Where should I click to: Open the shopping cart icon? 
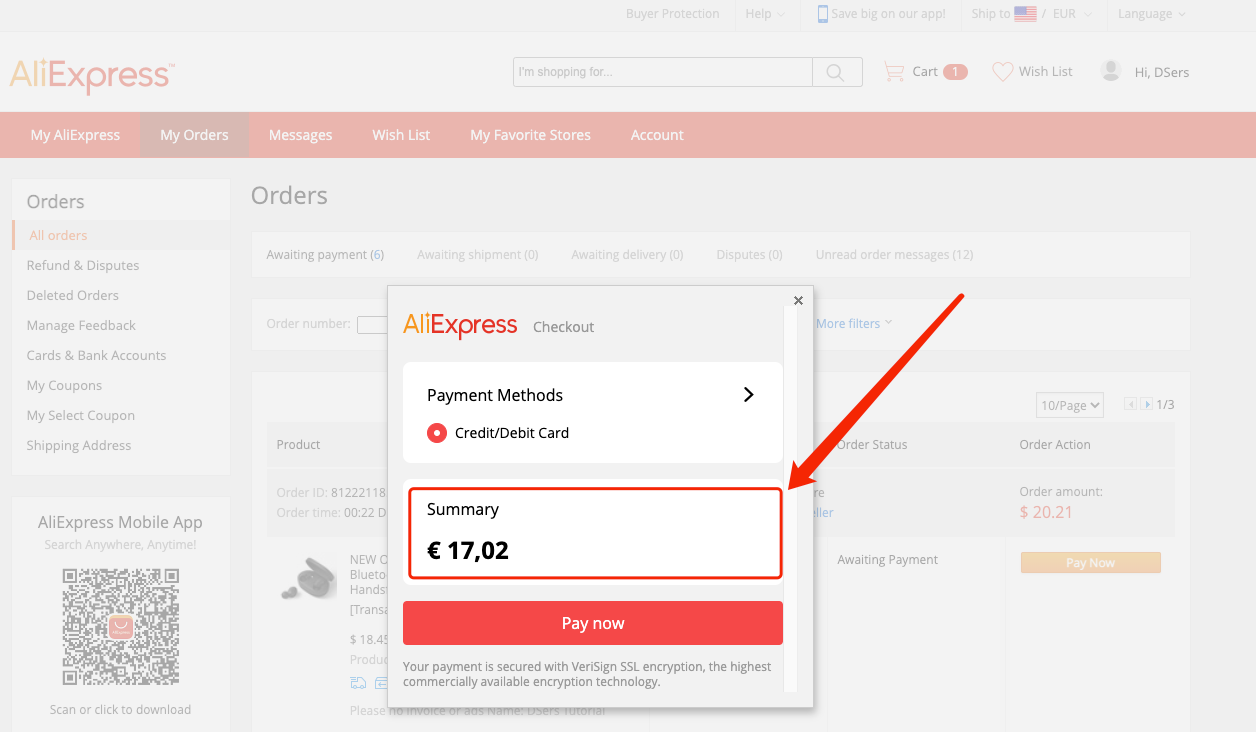click(894, 72)
